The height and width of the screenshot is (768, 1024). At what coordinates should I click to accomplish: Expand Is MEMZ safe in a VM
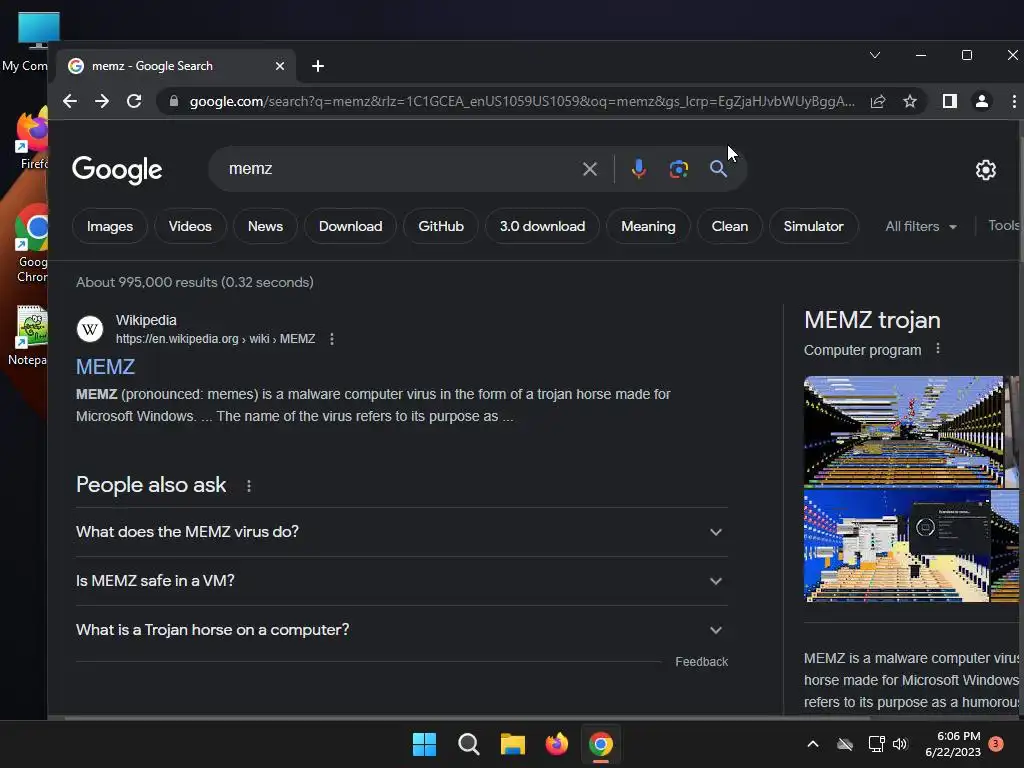coord(402,581)
